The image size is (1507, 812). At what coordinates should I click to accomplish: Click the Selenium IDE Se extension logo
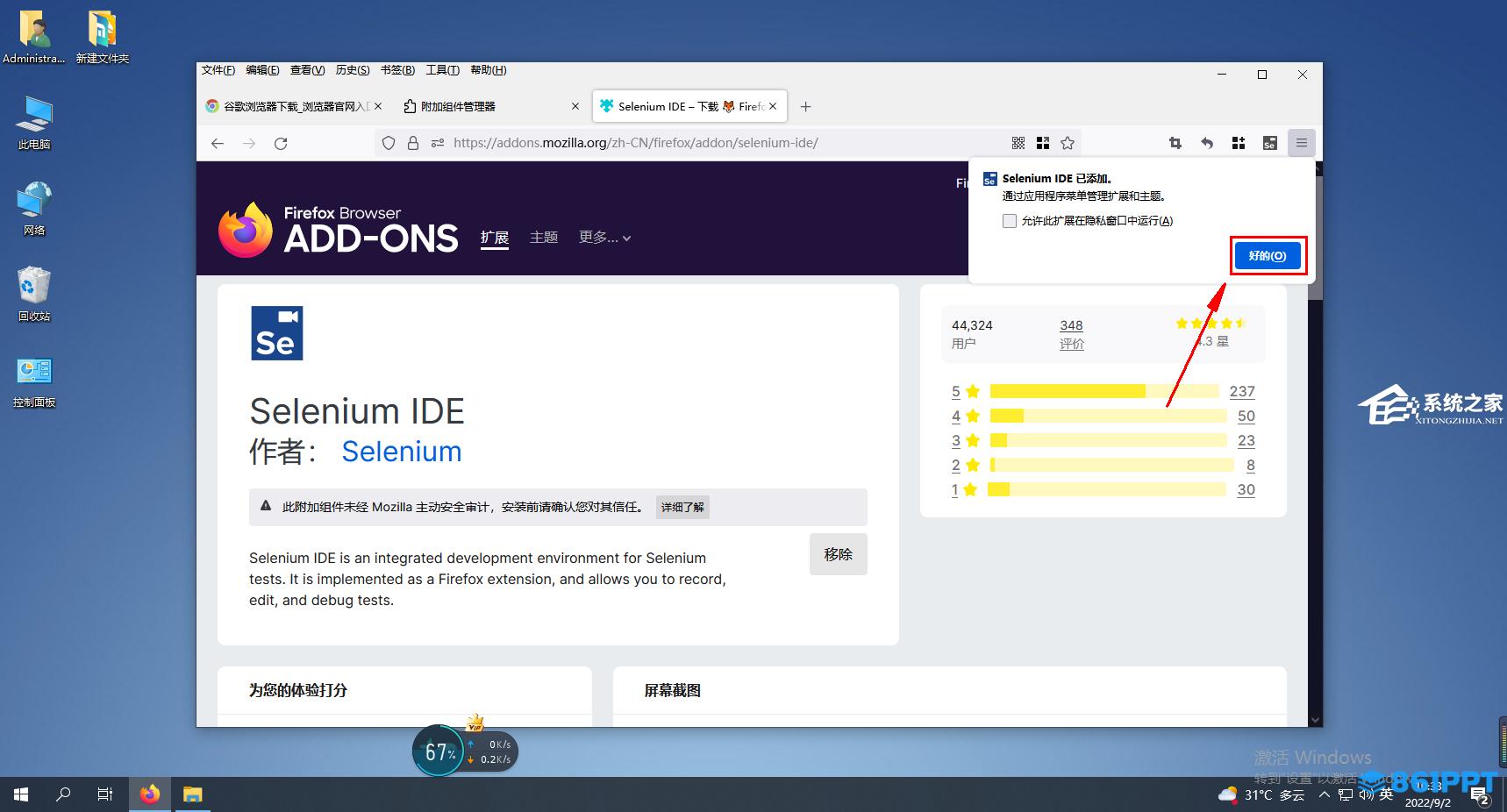coord(277,333)
